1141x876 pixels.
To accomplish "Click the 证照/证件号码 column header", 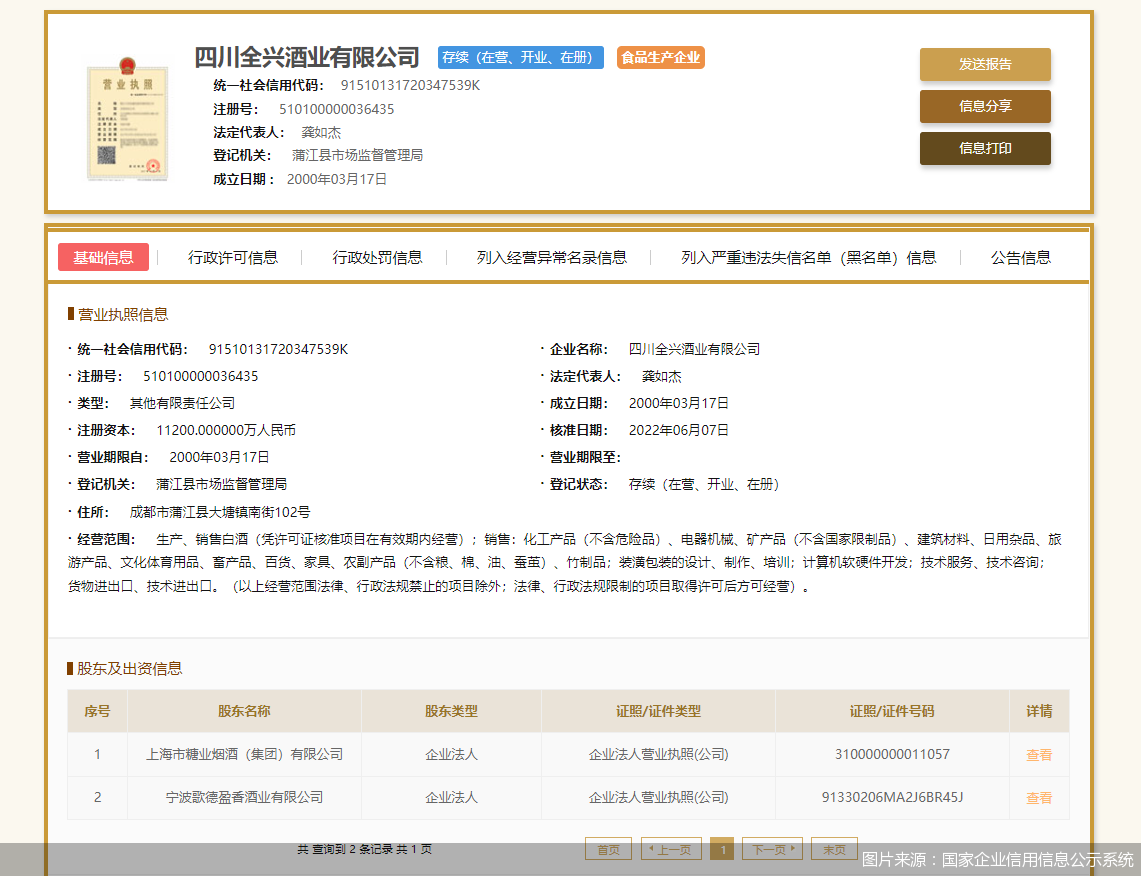I will 892,711.
